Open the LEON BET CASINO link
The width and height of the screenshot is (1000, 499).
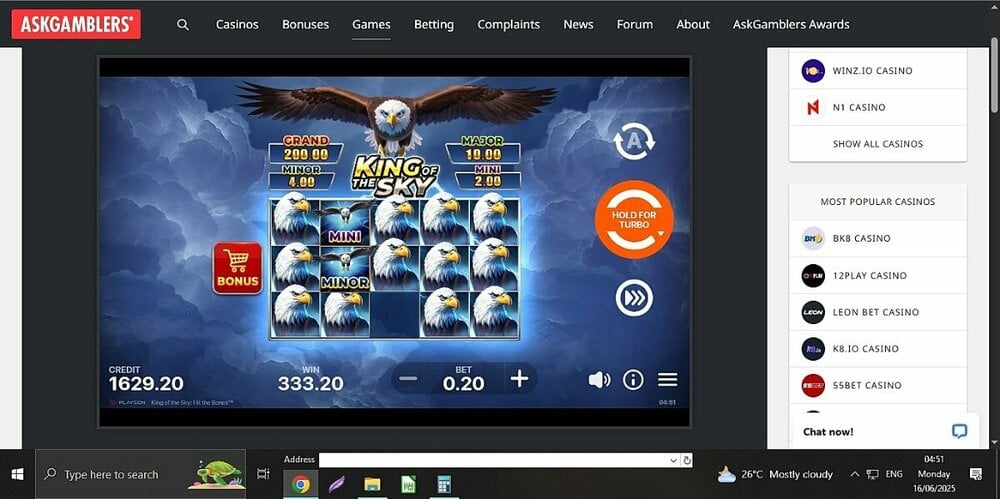[x=876, y=312]
